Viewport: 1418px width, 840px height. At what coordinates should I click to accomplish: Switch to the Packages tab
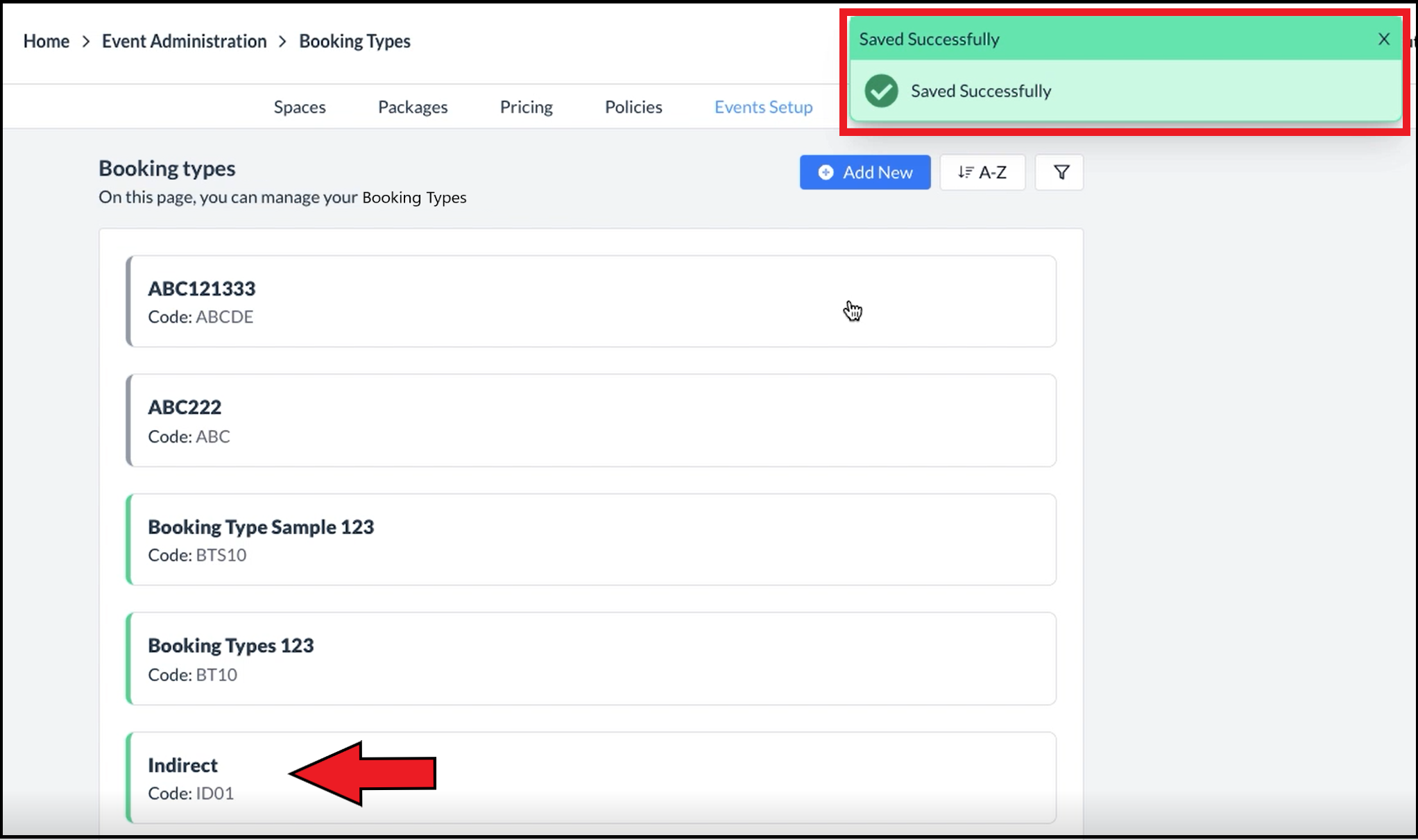tap(412, 107)
